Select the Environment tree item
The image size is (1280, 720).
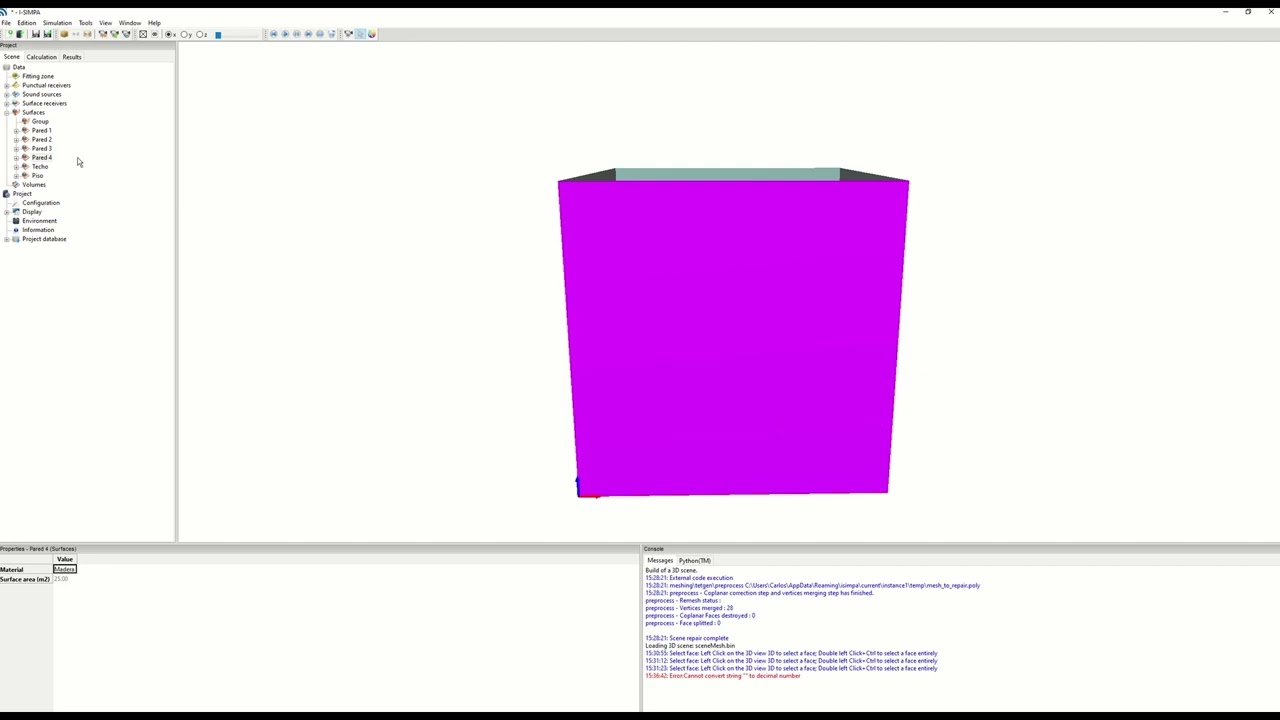coord(40,221)
